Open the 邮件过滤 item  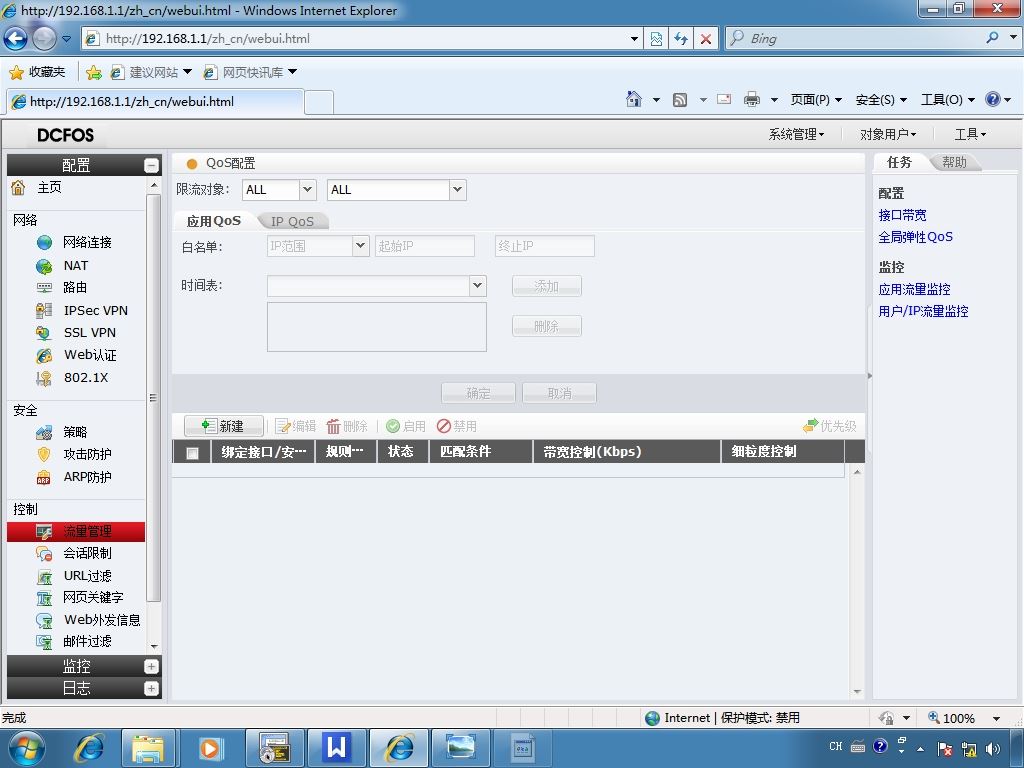pos(88,641)
